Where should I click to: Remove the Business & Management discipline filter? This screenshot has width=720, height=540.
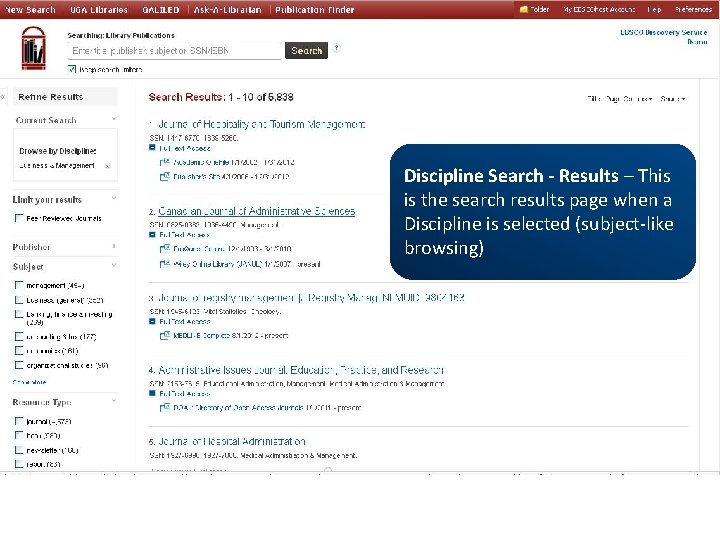coord(107,166)
